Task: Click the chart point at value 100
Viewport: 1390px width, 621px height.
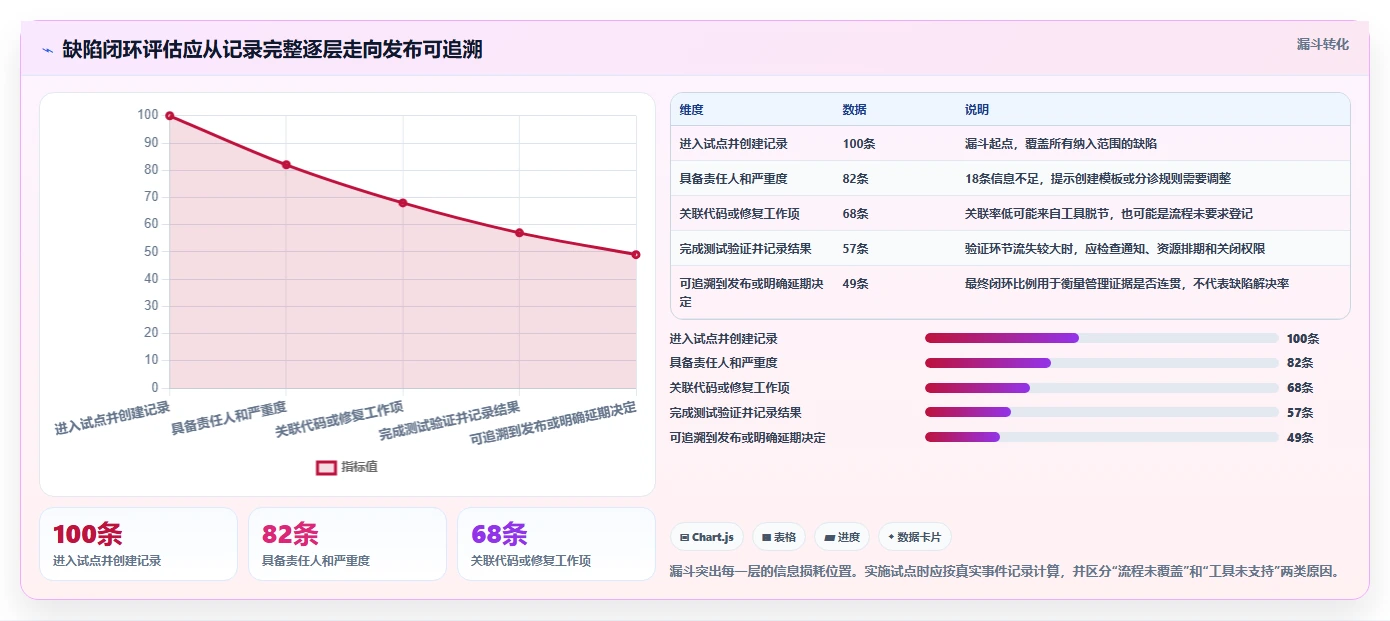Action: pos(170,116)
